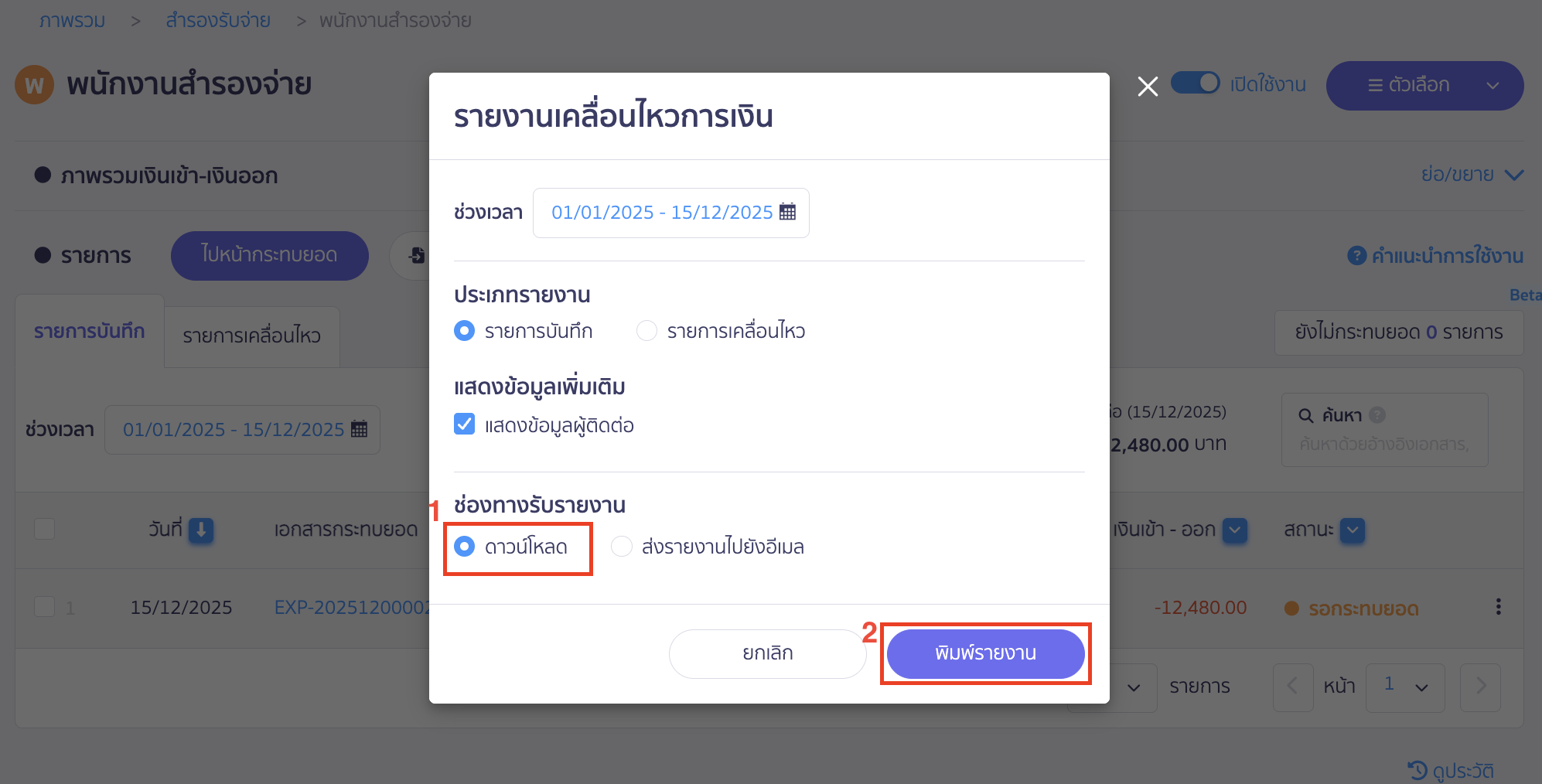Viewport: 1542px width, 784px height.
Task: View history via the ดูประวัติ icon
Action: pos(1416,770)
